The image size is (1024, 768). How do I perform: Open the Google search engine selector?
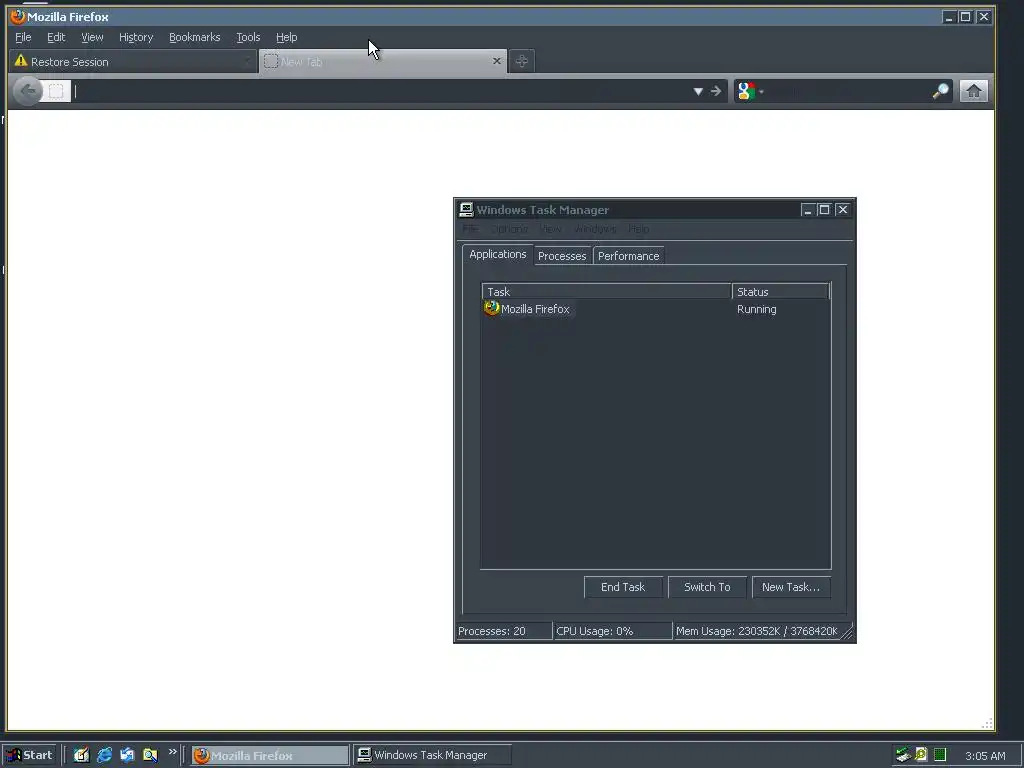pos(750,91)
